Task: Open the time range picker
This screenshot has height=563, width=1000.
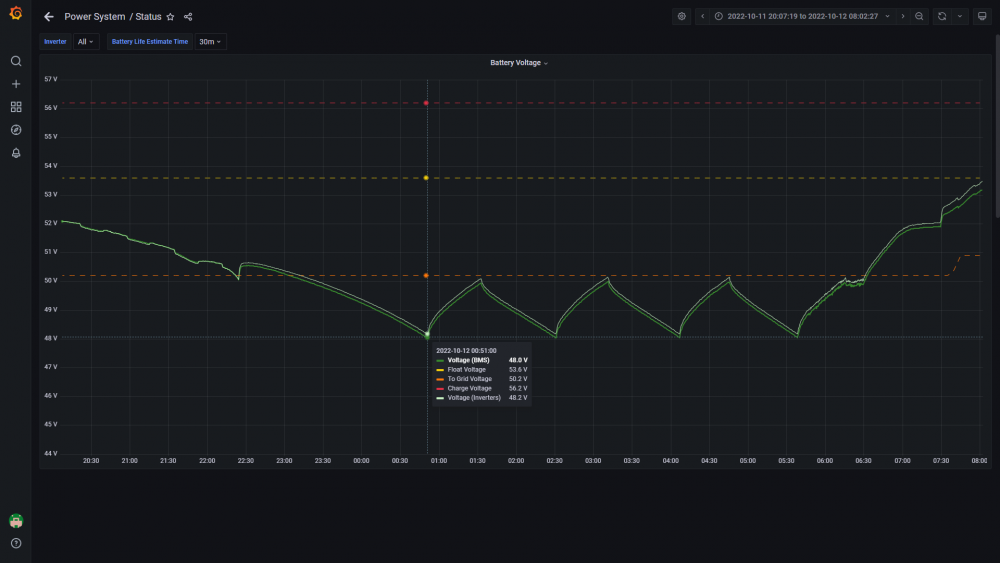Action: [802, 17]
